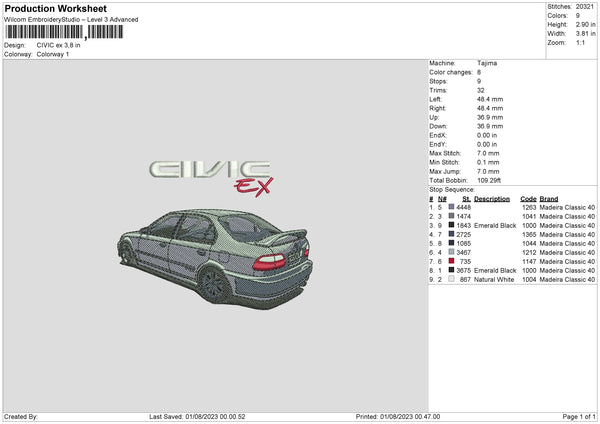This screenshot has width=600, height=424.
Task: Click the swatch for 3467 stitches row
Action: pos(451,252)
